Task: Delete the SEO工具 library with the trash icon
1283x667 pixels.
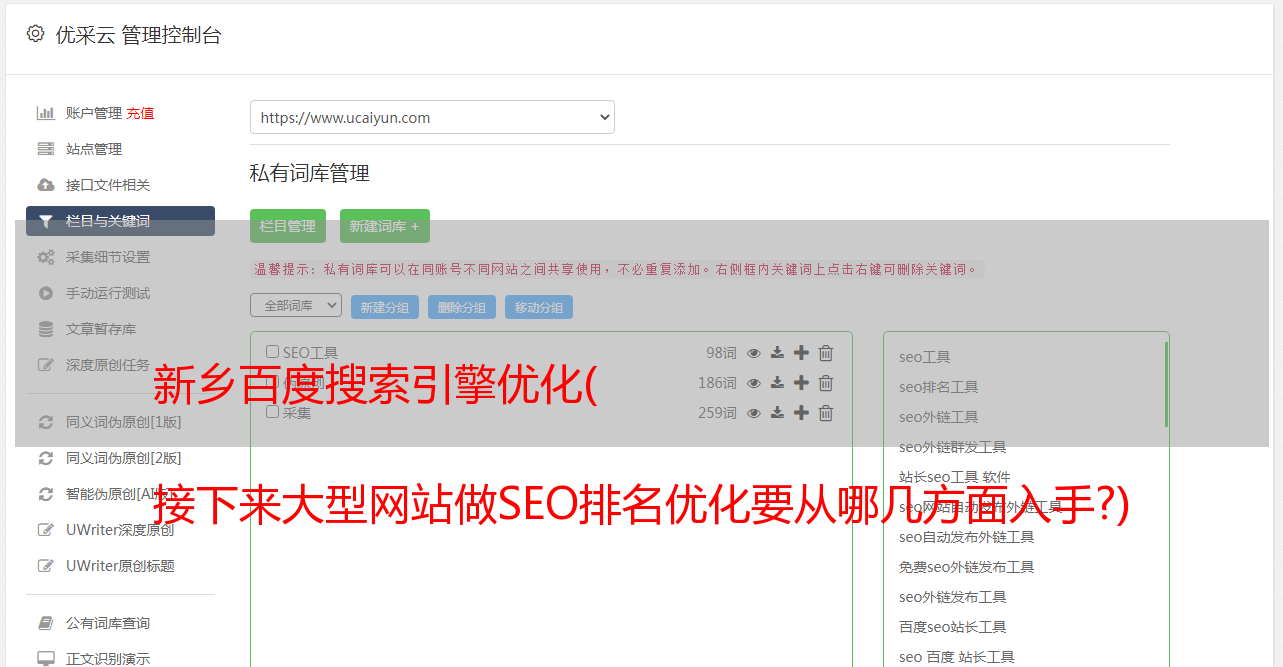Action: pyautogui.click(x=826, y=353)
